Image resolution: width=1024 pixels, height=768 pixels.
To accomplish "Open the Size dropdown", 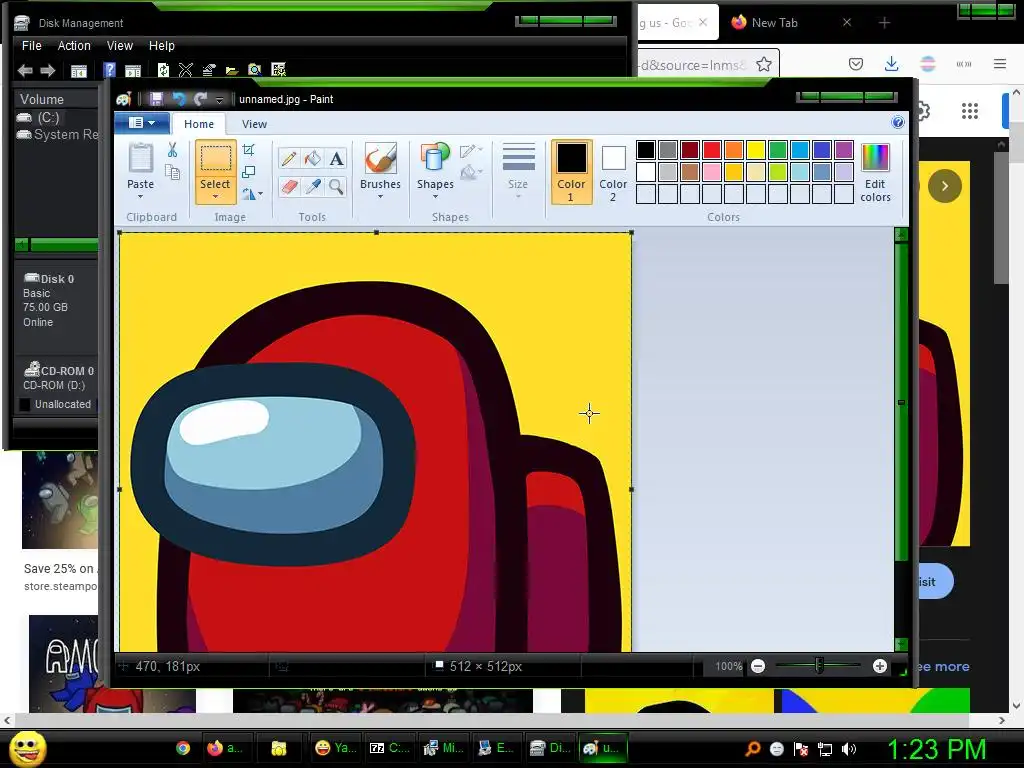I will click(519, 171).
